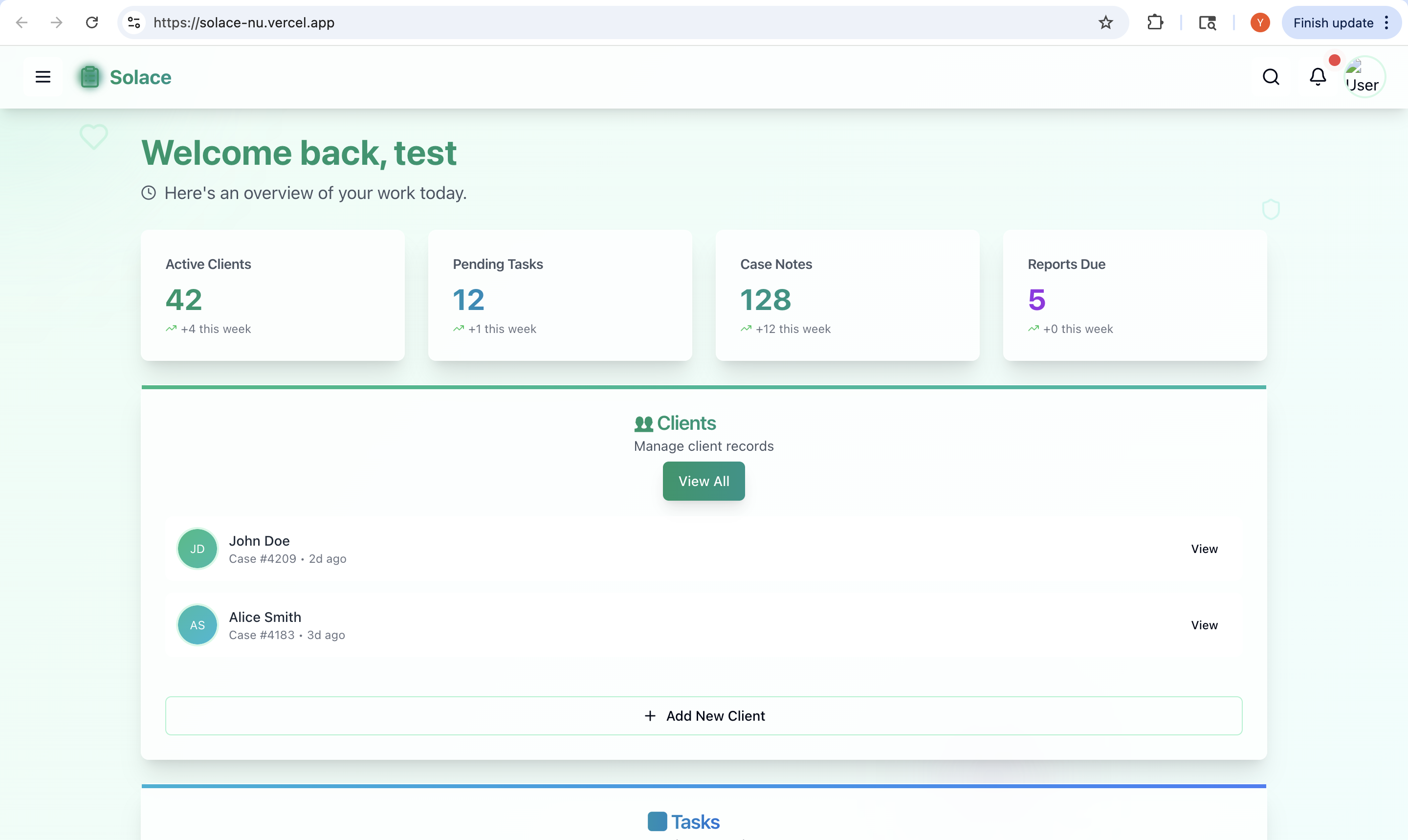The width and height of the screenshot is (1408, 840).
Task: Open the Active Clients stat card
Action: 272,295
